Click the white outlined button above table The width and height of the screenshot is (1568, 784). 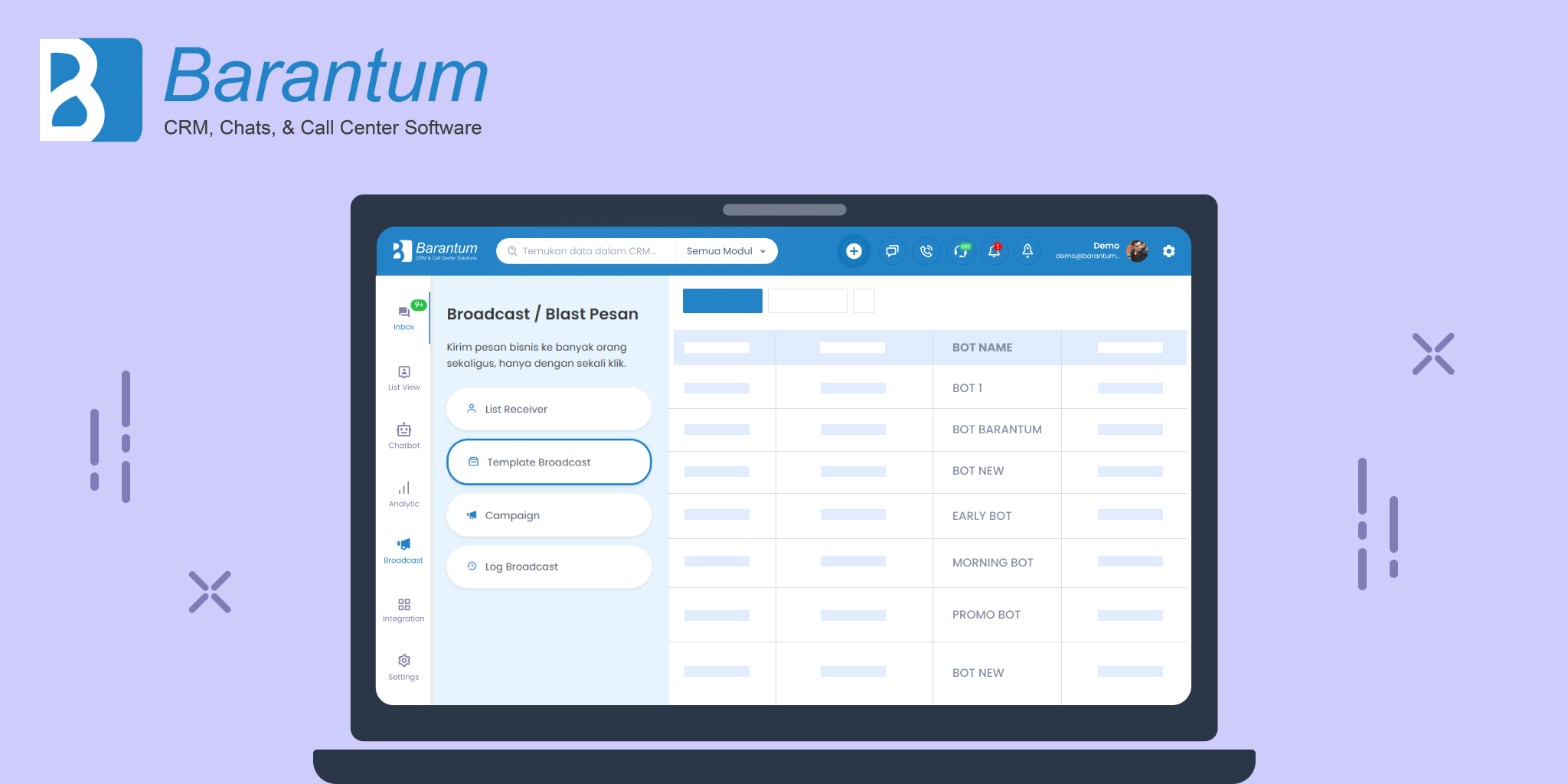pyautogui.click(x=808, y=301)
